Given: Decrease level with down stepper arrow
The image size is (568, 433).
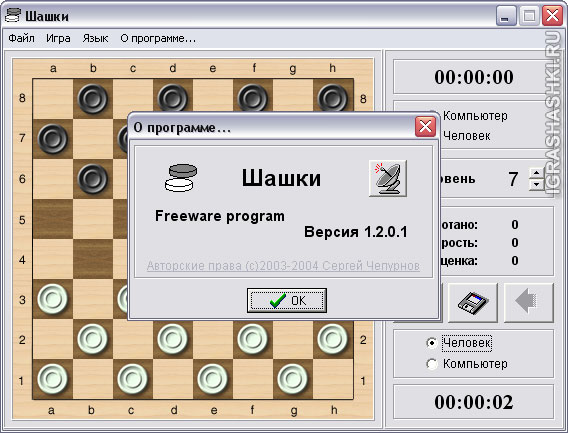Looking at the screenshot, I should point(536,184).
